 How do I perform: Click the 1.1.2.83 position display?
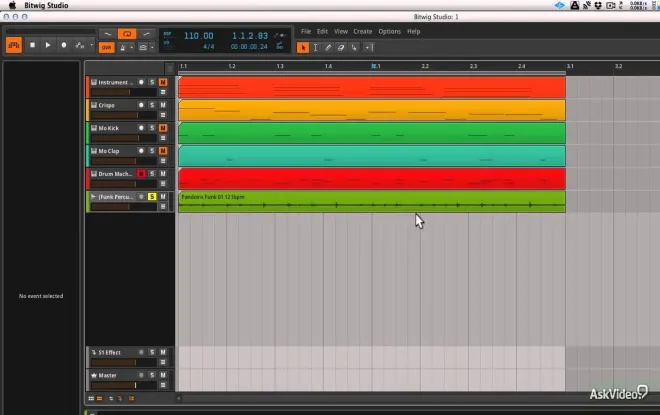click(250, 36)
